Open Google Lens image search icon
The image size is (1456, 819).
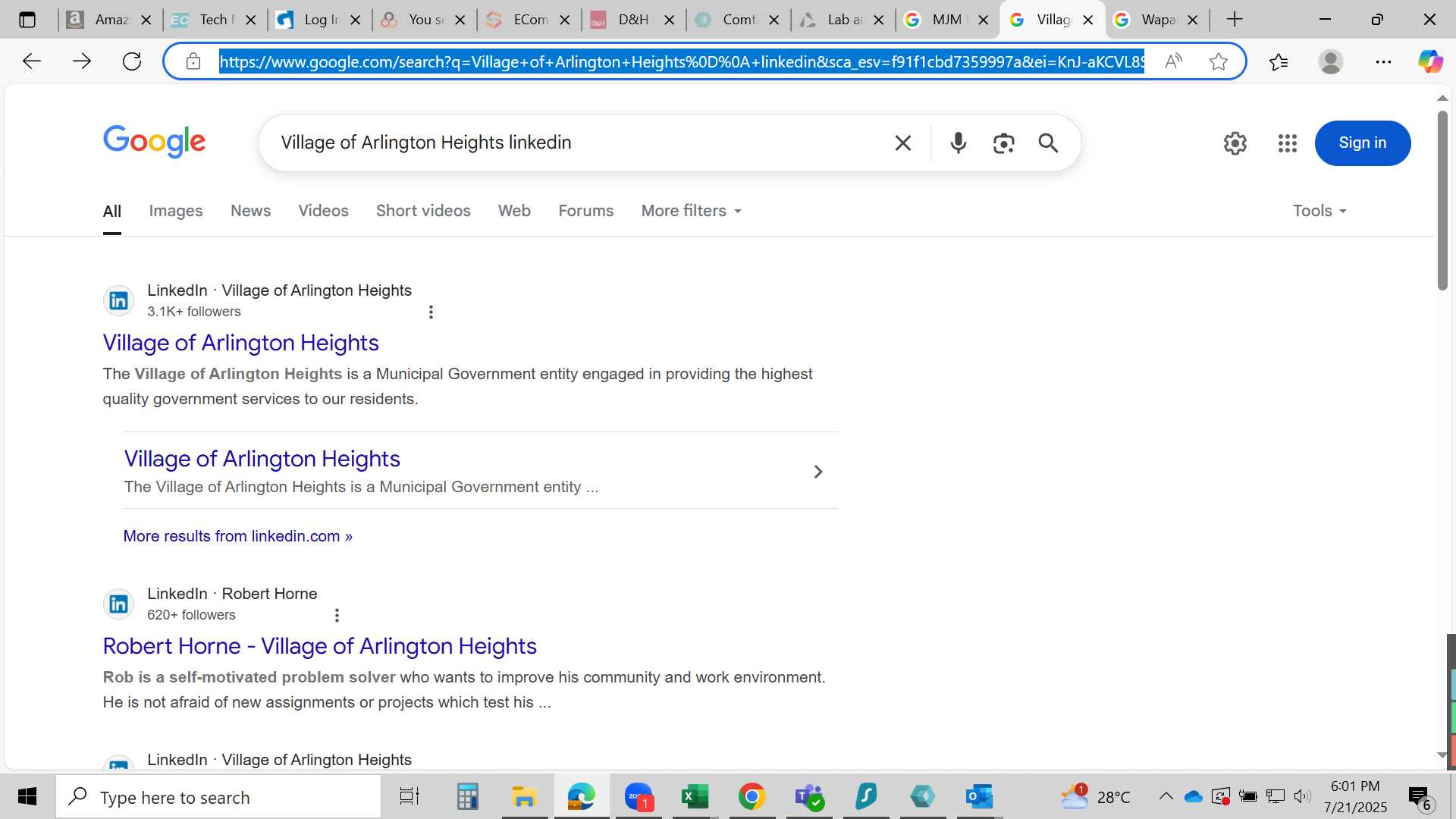click(1003, 143)
